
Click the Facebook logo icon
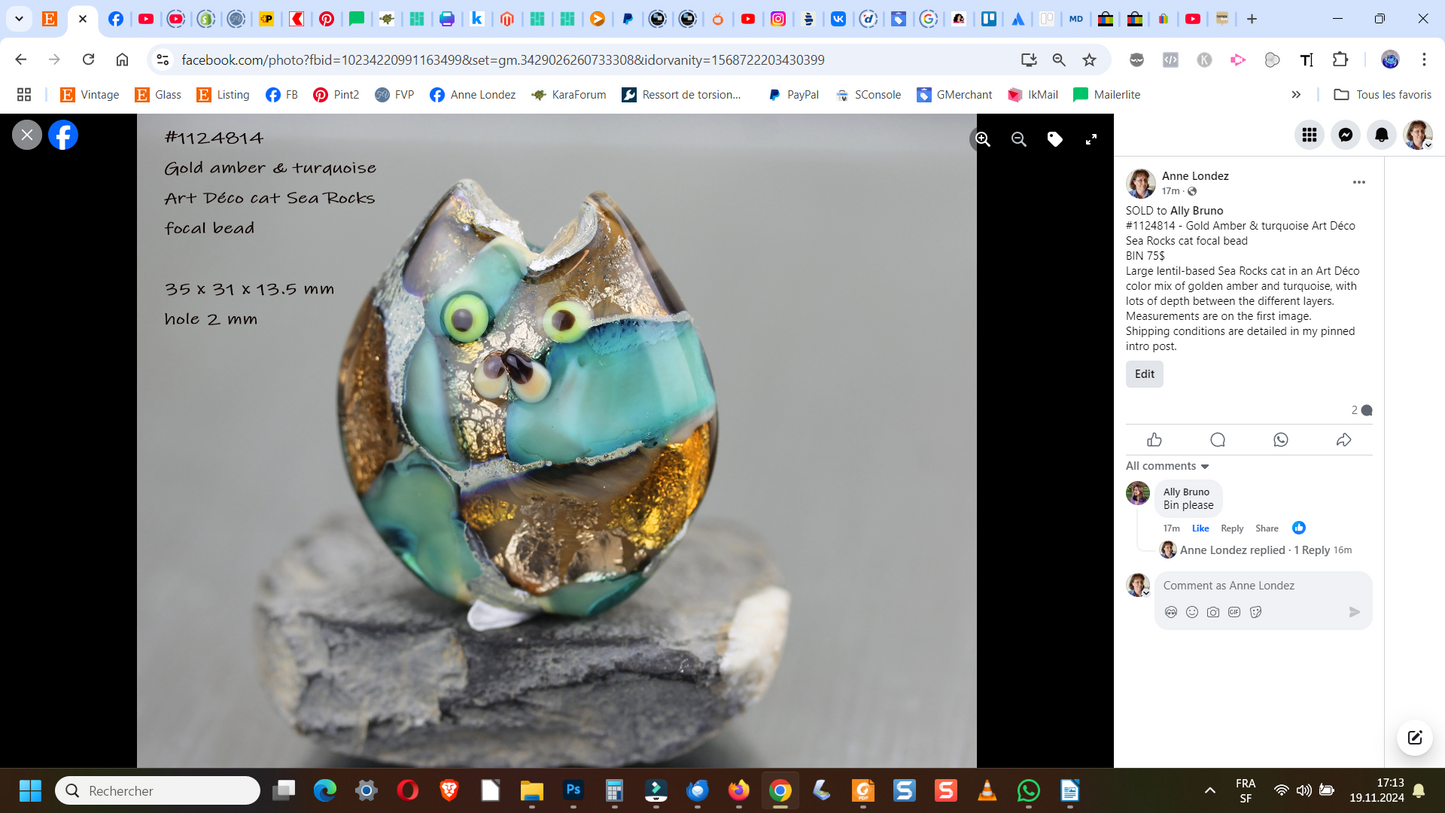pos(63,135)
